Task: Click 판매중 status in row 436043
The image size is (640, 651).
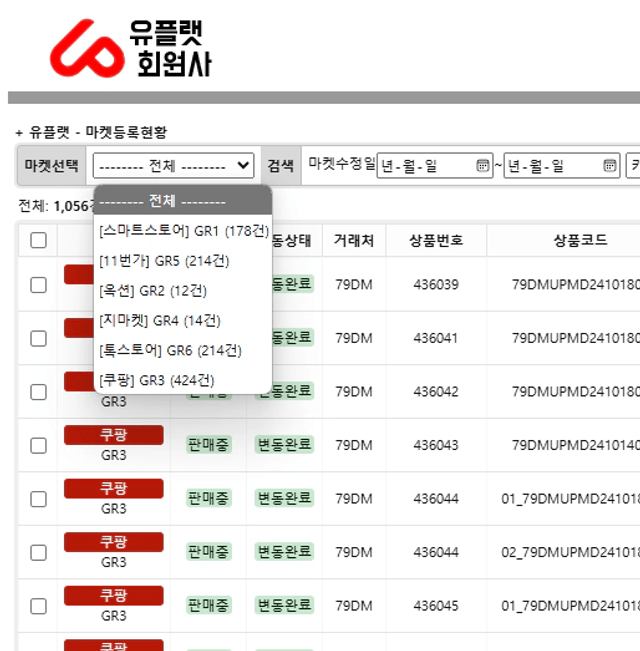Action: point(208,445)
